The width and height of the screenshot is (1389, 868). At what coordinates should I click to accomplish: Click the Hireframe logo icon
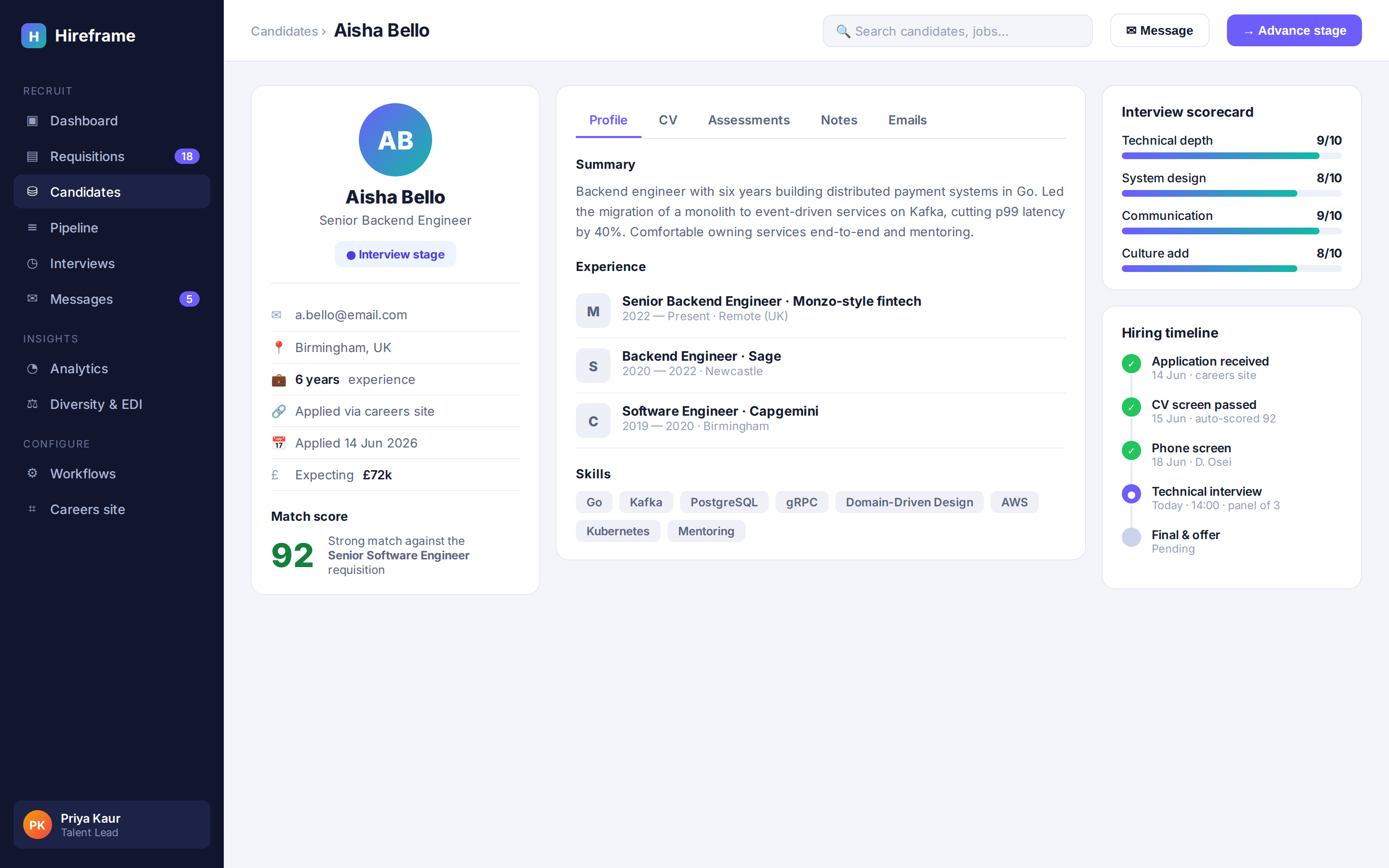[34, 36]
